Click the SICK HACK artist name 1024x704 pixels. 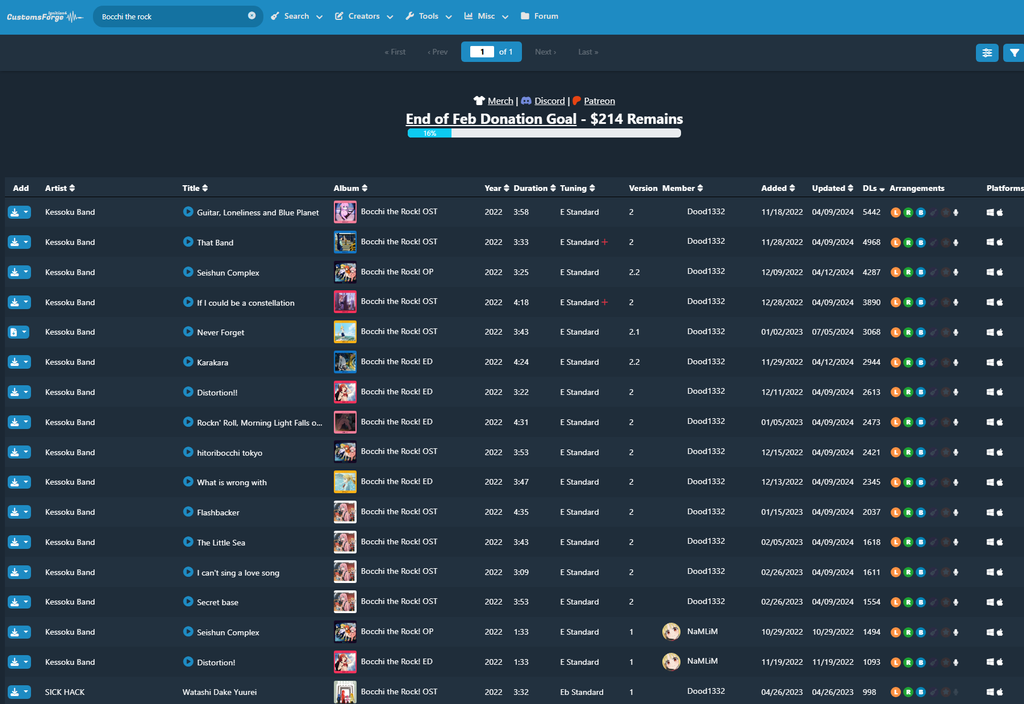pyautogui.click(x=65, y=692)
